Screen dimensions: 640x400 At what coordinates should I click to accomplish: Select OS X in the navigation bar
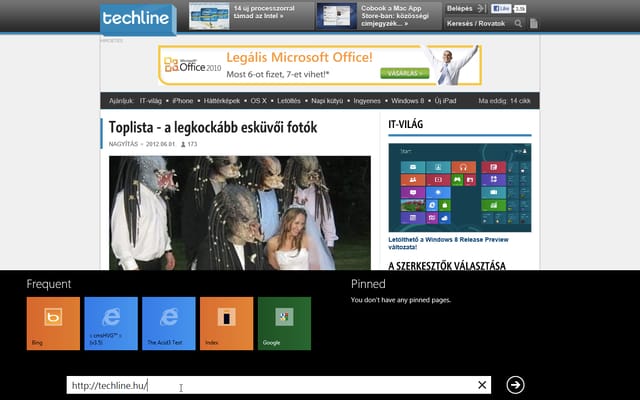[x=258, y=101]
